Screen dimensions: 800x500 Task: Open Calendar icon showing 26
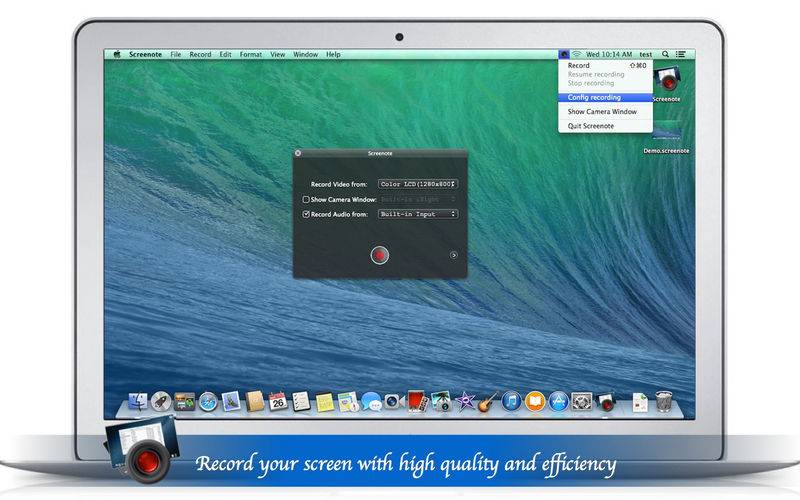[278, 402]
